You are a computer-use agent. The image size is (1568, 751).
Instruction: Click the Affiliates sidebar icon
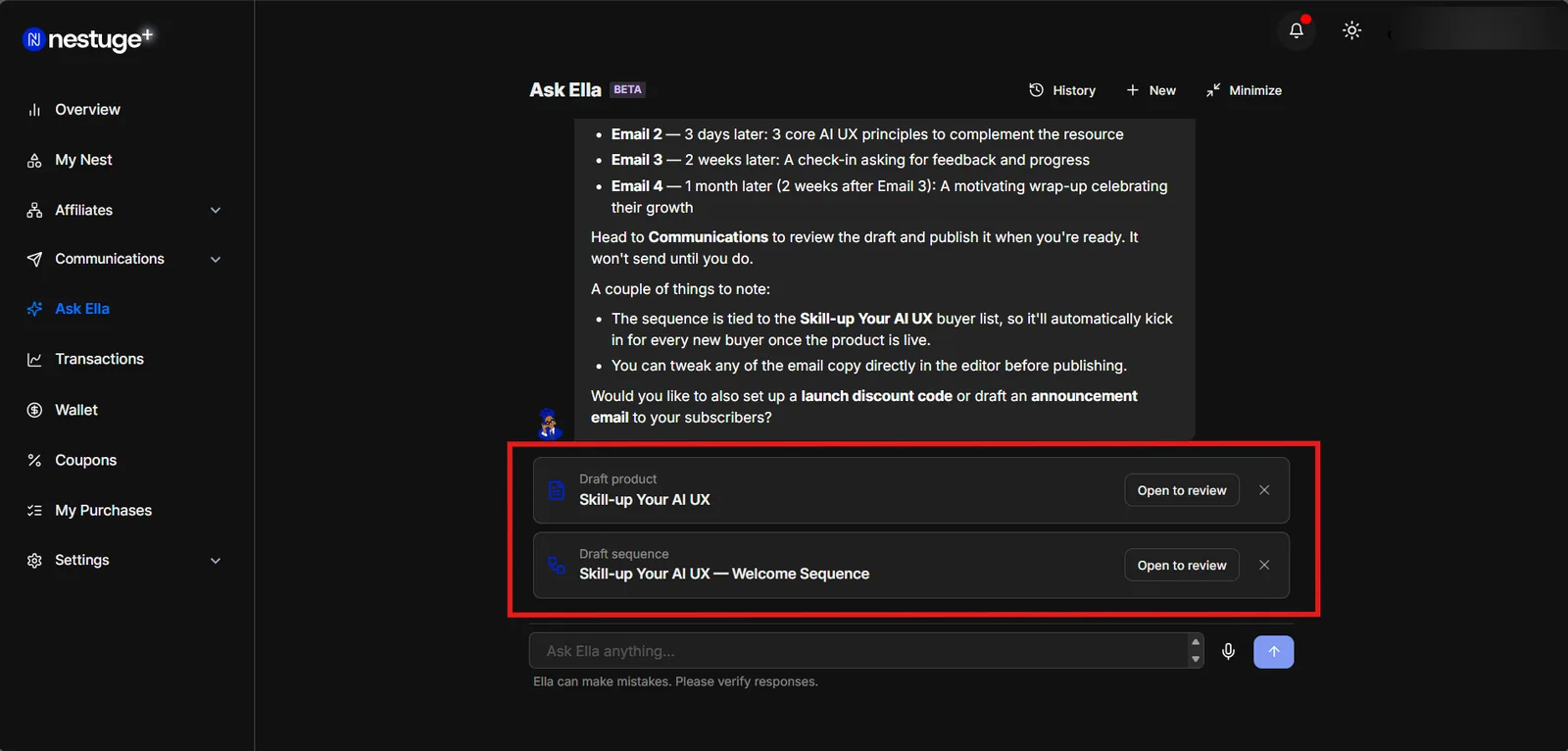point(34,210)
